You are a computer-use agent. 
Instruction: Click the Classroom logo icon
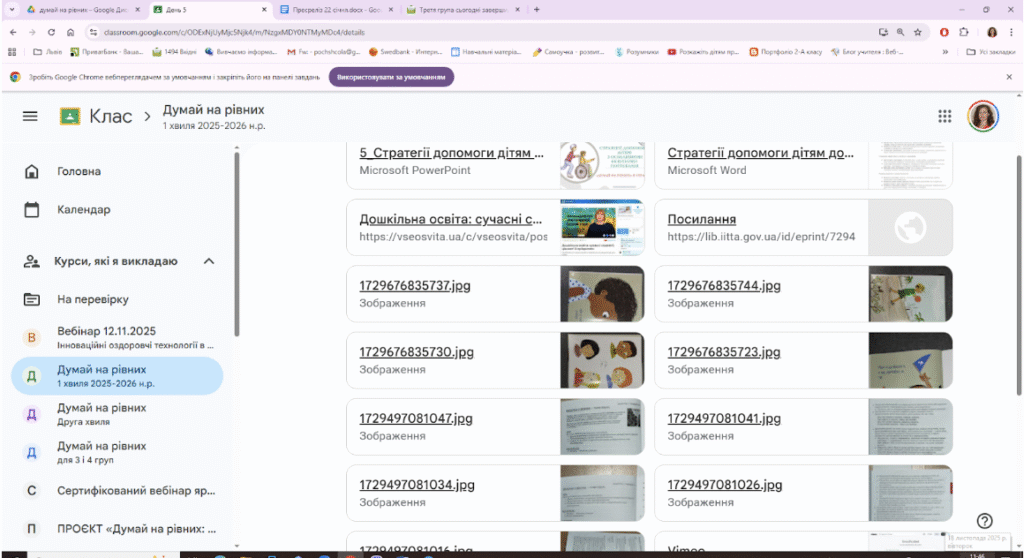click(x=70, y=116)
